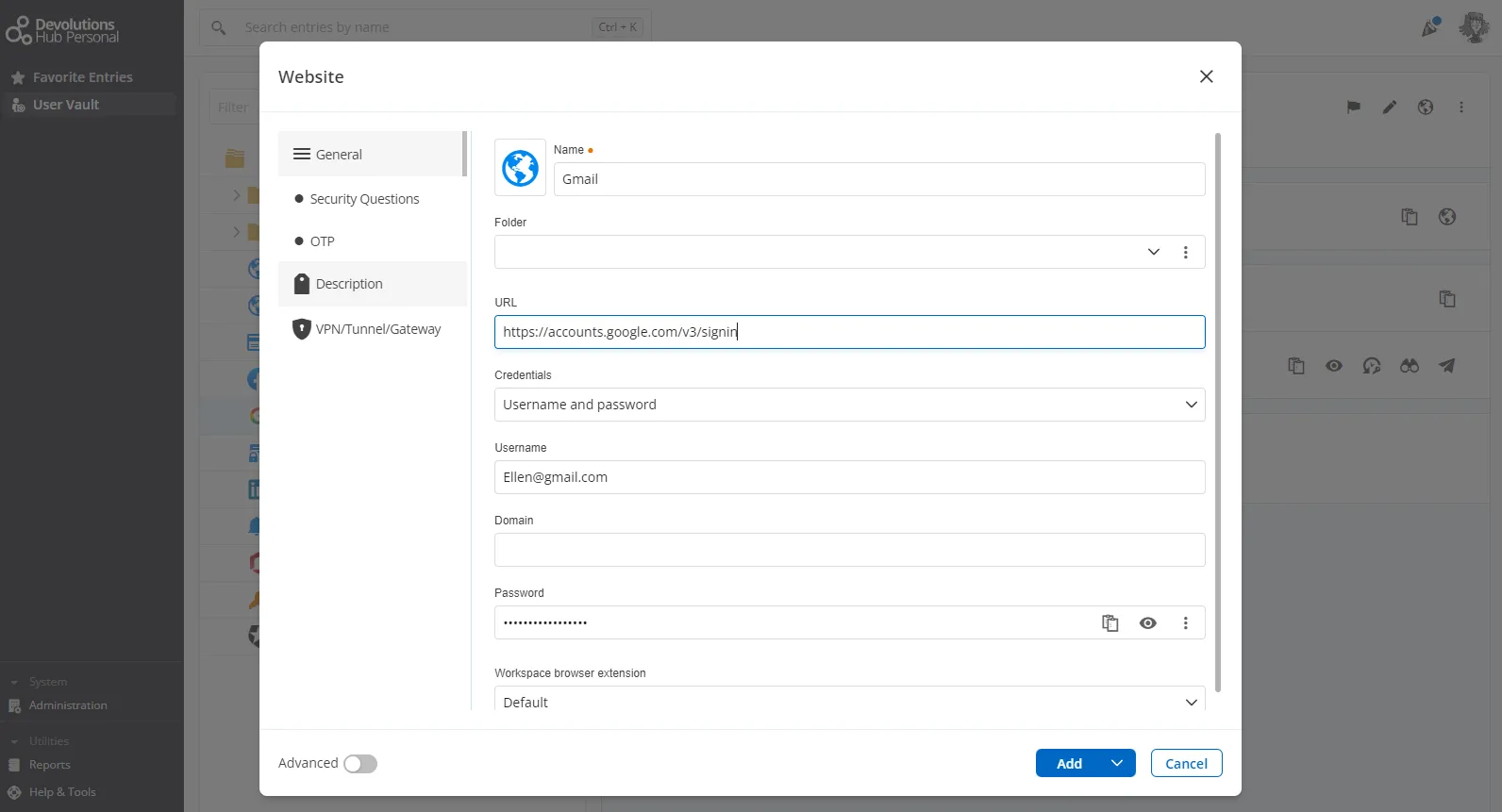The width and height of the screenshot is (1502, 812).
Task: Open the Add button dropdown arrow
Action: (x=1117, y=763)
